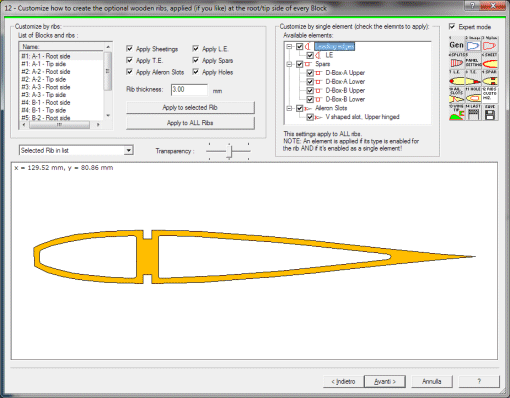Collapse the Spars tree node
The image size is (510, 398).
(x=289, y=64)
